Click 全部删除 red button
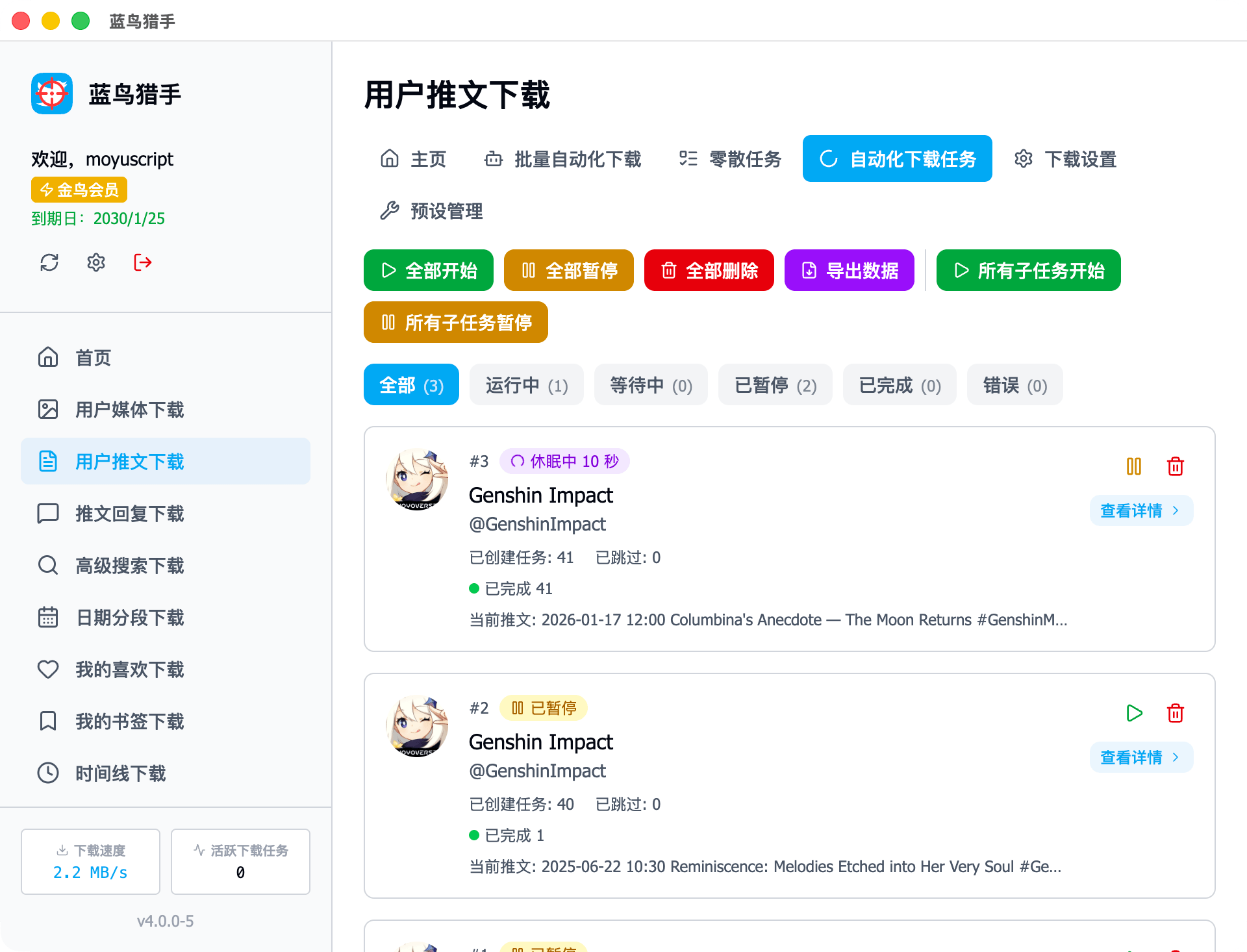Image resolution: width=1247 pixels, height=952 pixels. 709,270
